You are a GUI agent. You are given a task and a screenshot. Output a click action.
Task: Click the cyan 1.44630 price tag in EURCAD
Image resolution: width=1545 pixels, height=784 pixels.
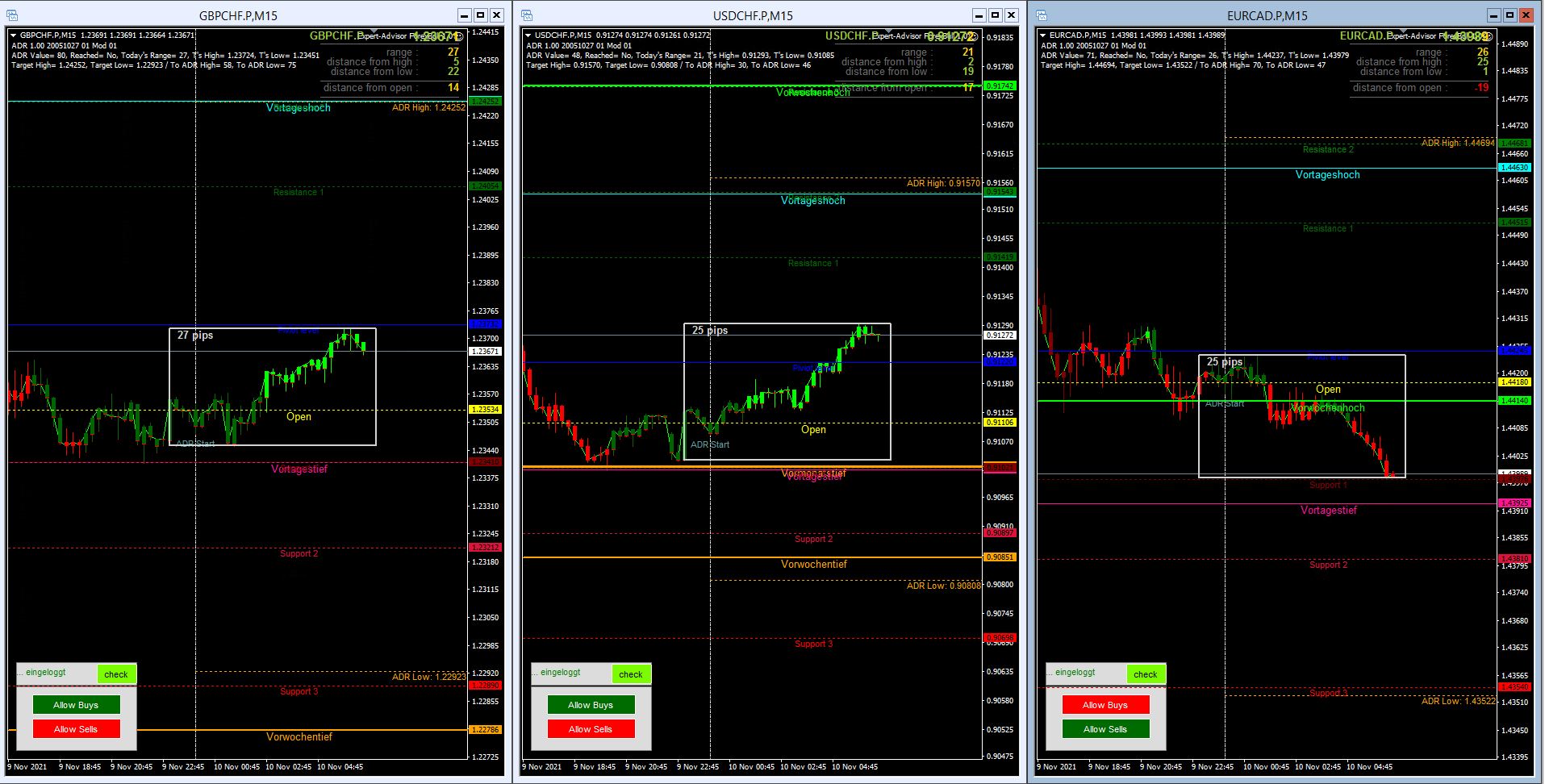tap(1515, 168)
